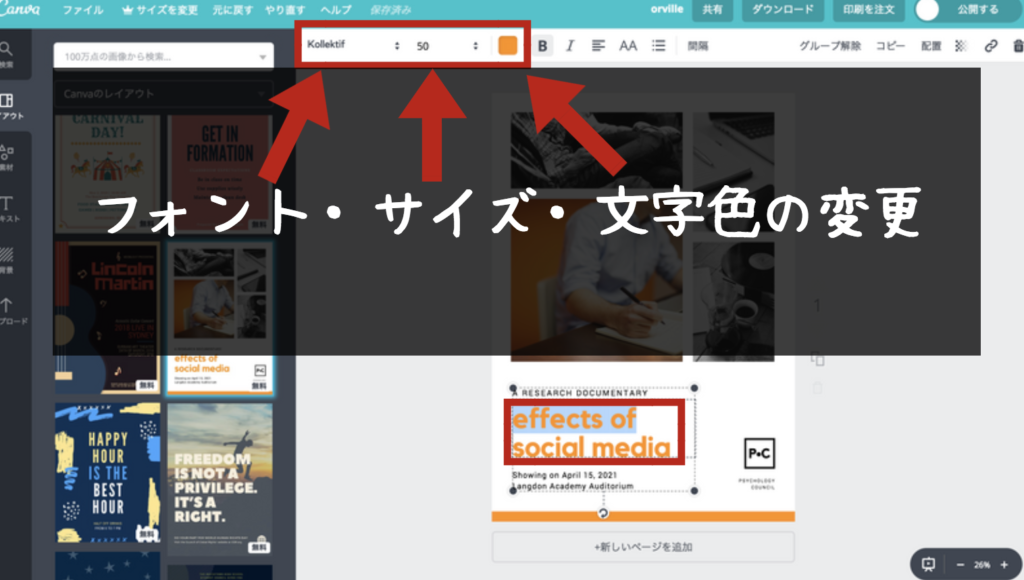This screenshot has width=1024, height=580.
Task: Click やり直す to redo
Action: click(285, 10)
